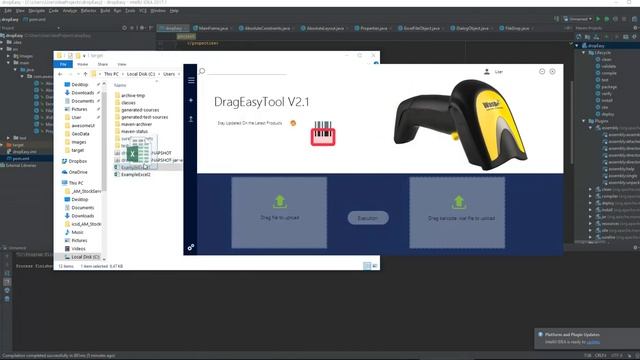This screenshot has height=360, width=640.
Task: Switch to MainFrame.java editor tab
Action: [211, 28]
